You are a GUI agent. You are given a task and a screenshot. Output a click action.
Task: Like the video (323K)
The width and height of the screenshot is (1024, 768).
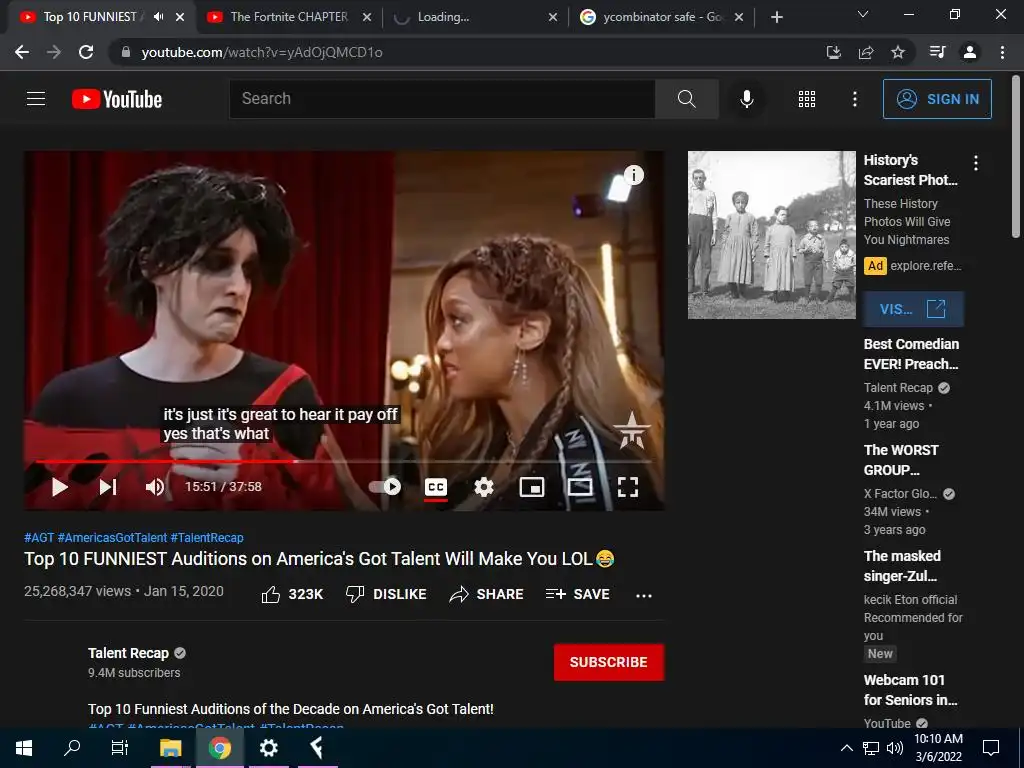coord(292,594)
